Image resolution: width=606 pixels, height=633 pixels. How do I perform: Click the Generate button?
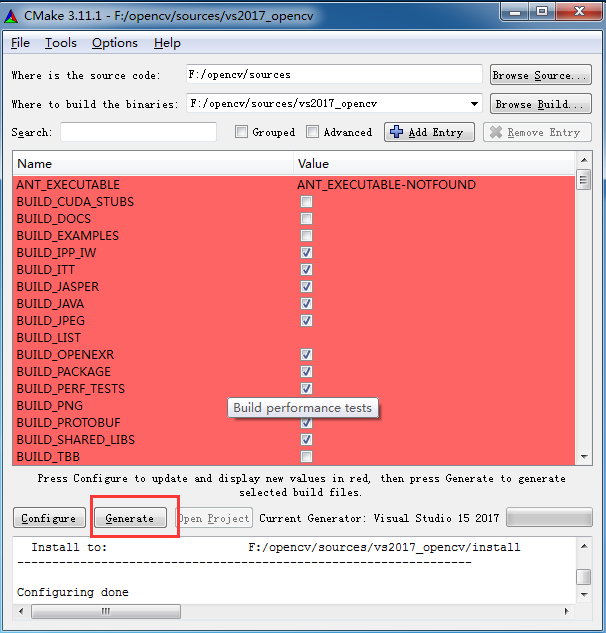click(130, 518)
